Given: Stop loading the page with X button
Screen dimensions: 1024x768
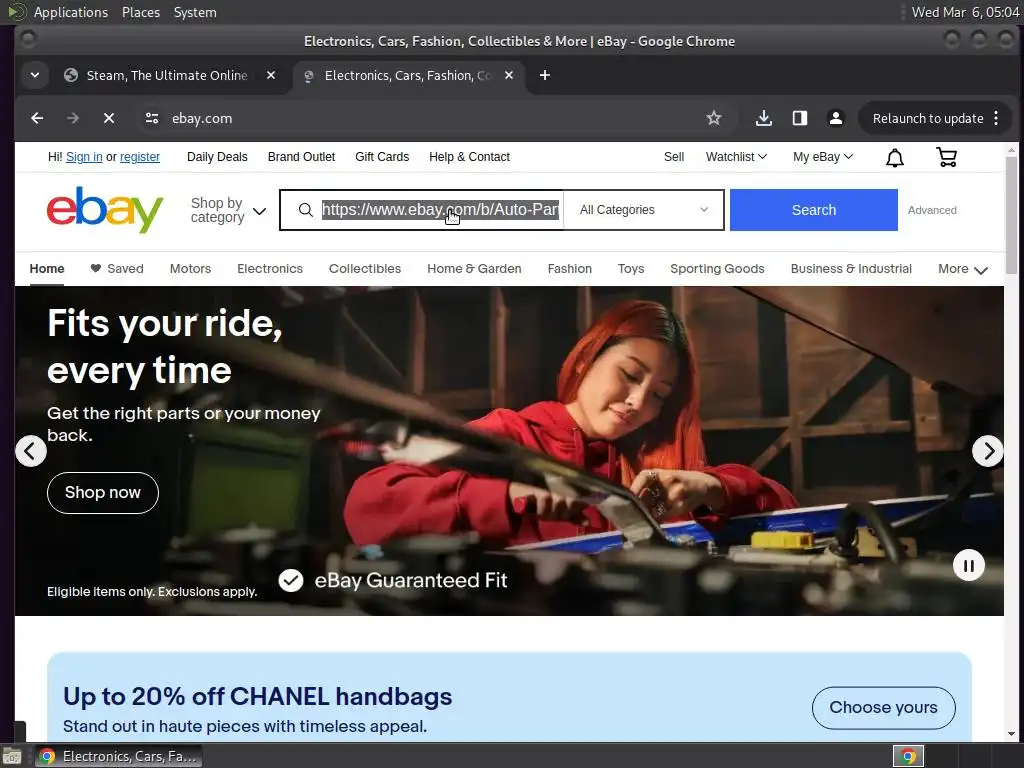Looking at the screenshot, I should tap(109, 118).
